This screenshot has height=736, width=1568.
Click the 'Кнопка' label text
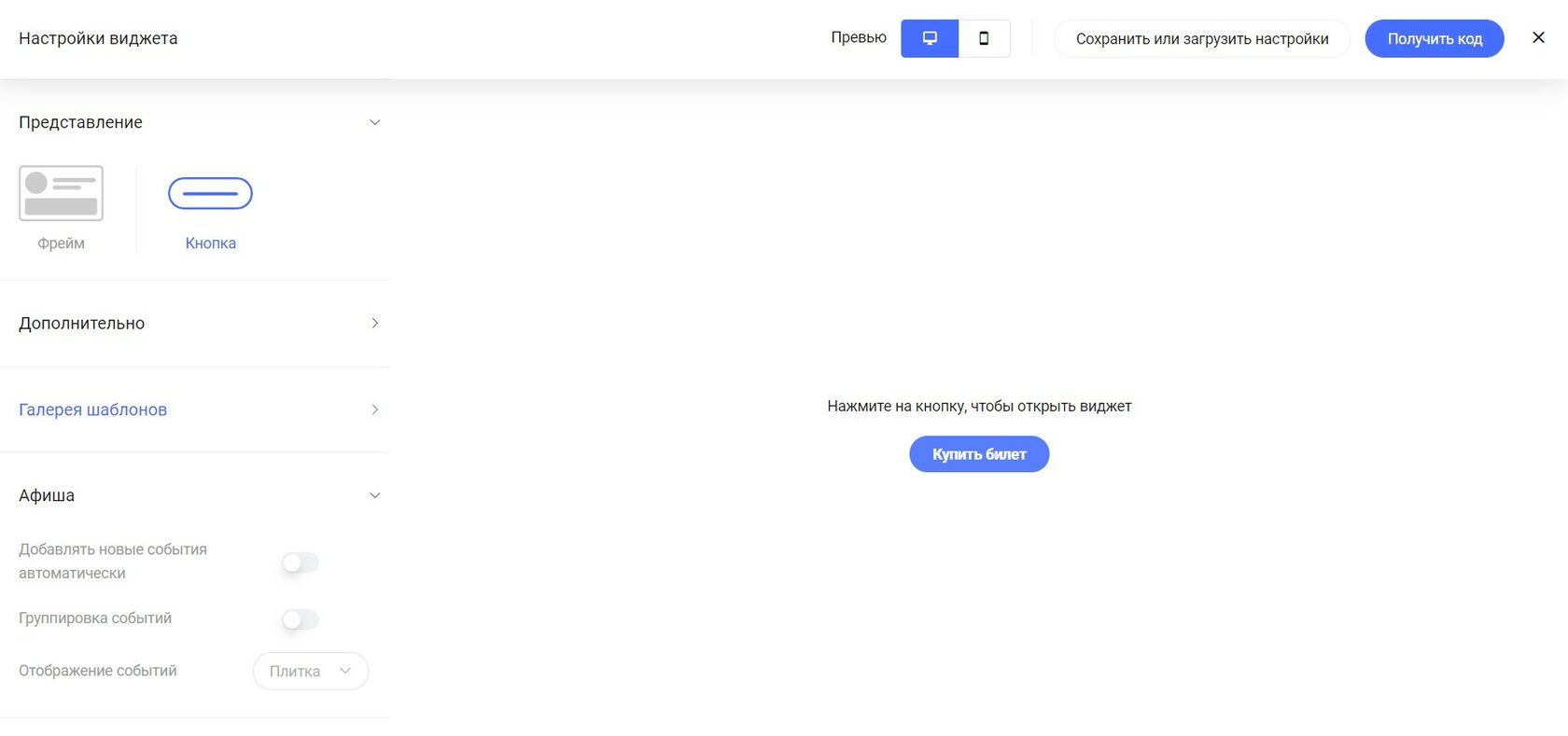click(210, 243)
